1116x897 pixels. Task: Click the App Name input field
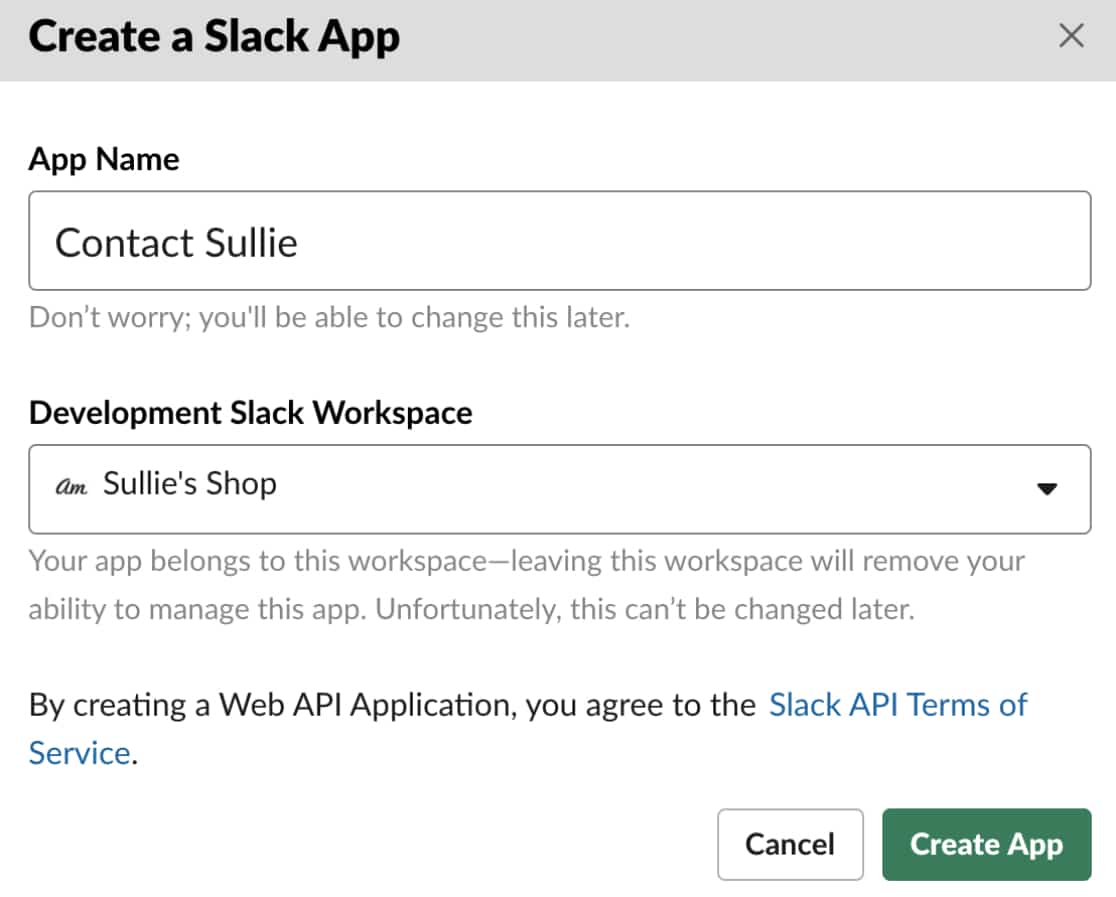pos(559,241)
